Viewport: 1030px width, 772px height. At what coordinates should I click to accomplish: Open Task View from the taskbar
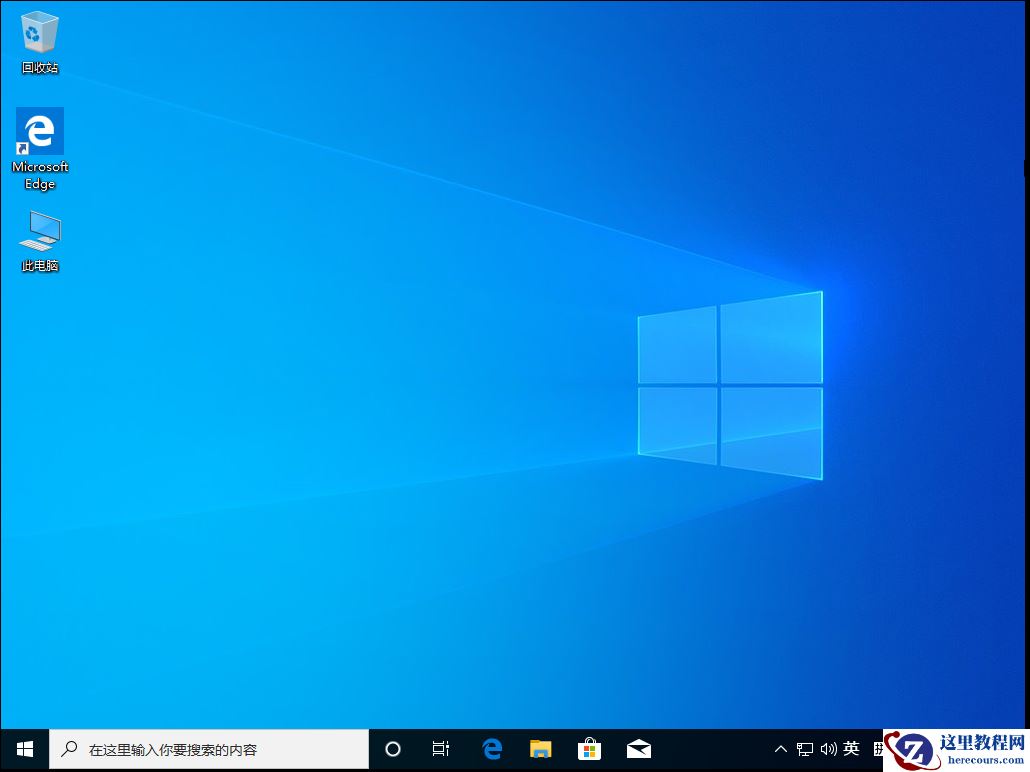[441, 748]
